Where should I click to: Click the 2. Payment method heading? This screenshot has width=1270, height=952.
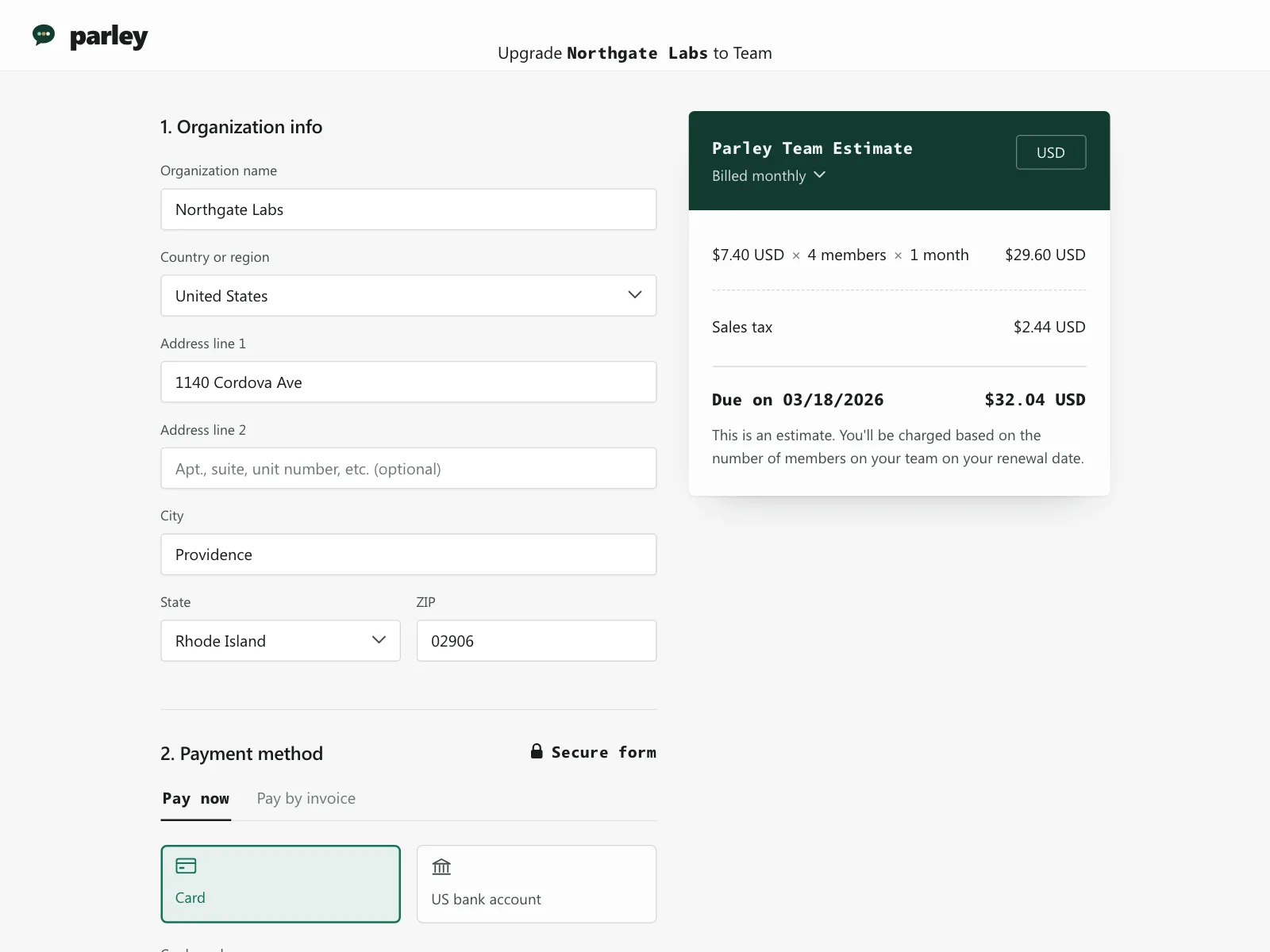click(x=241, y=754)
